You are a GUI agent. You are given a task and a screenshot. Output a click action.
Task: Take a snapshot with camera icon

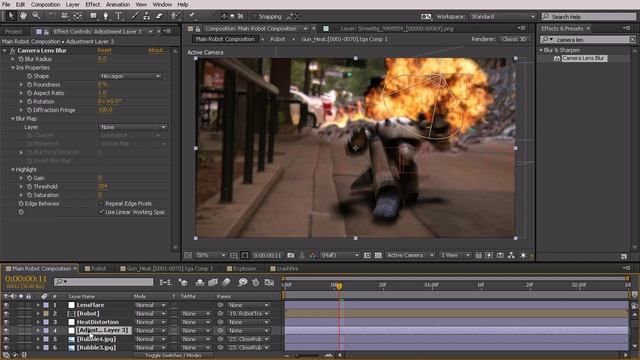(x=291, y=256)
